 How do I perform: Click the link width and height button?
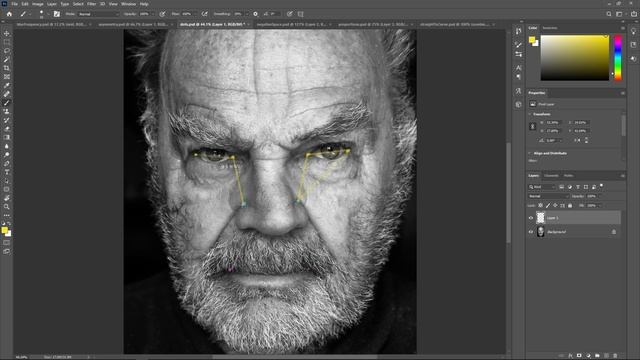[x=533, y=127]
